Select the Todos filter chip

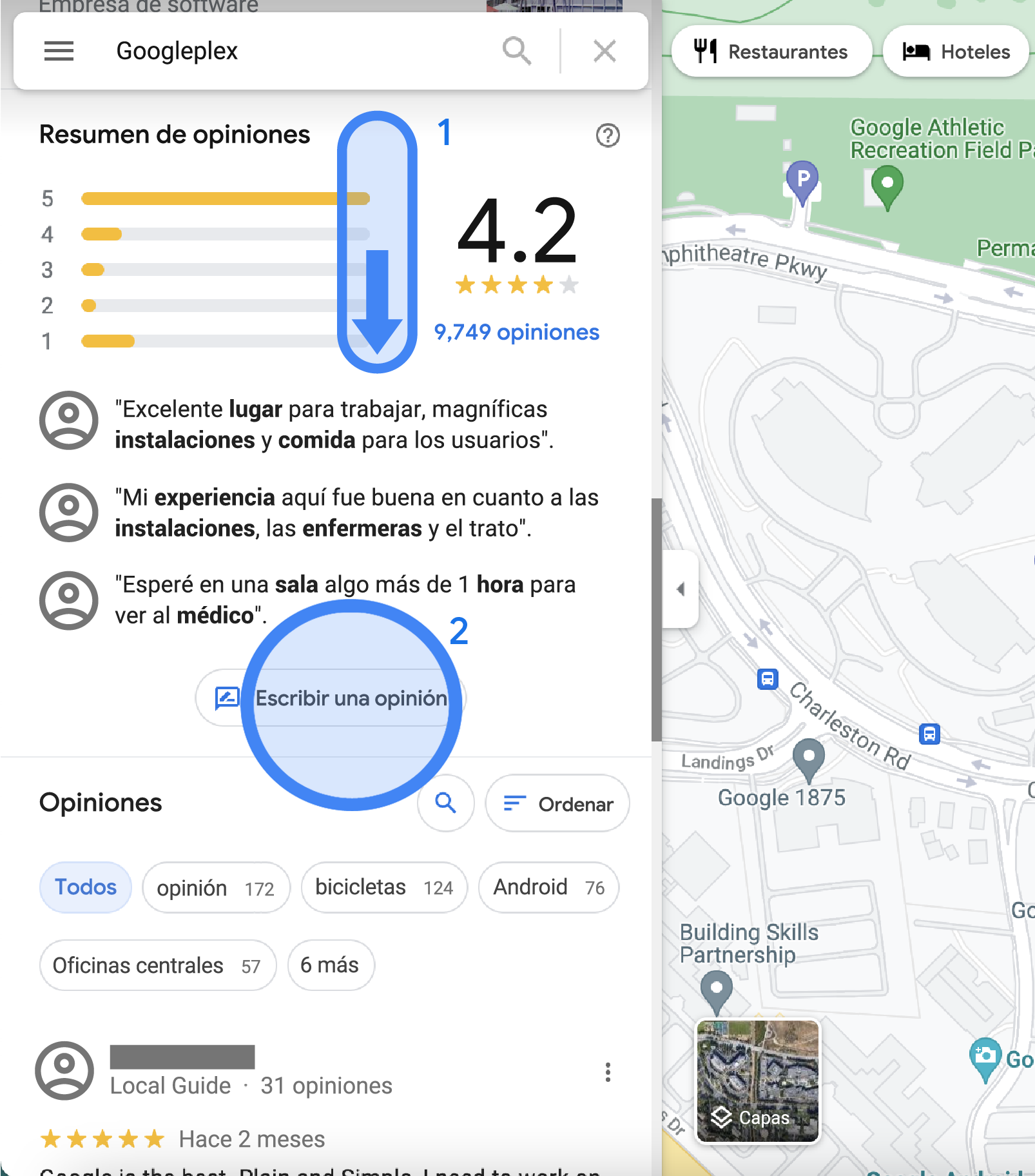coord(85,887)
